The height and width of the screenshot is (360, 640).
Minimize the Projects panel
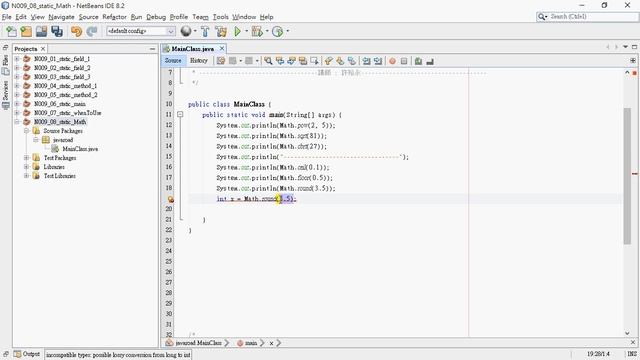pos(152,49)
